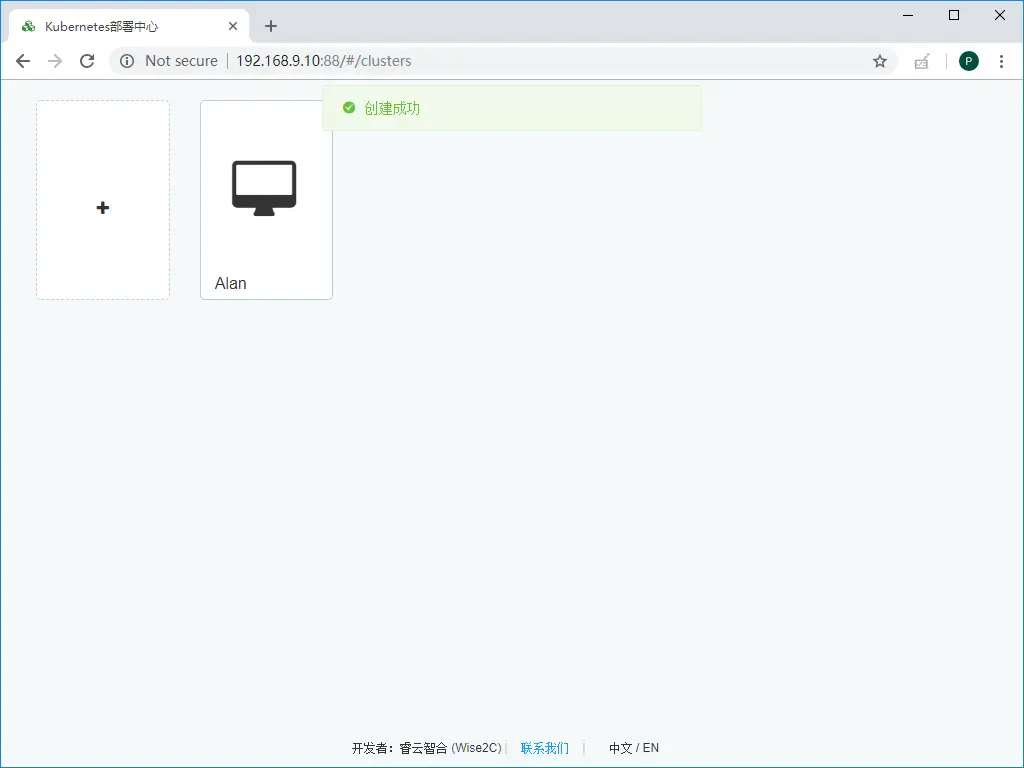
Task: Click the Not secure site information badge
Action: (x=168, y=60)
